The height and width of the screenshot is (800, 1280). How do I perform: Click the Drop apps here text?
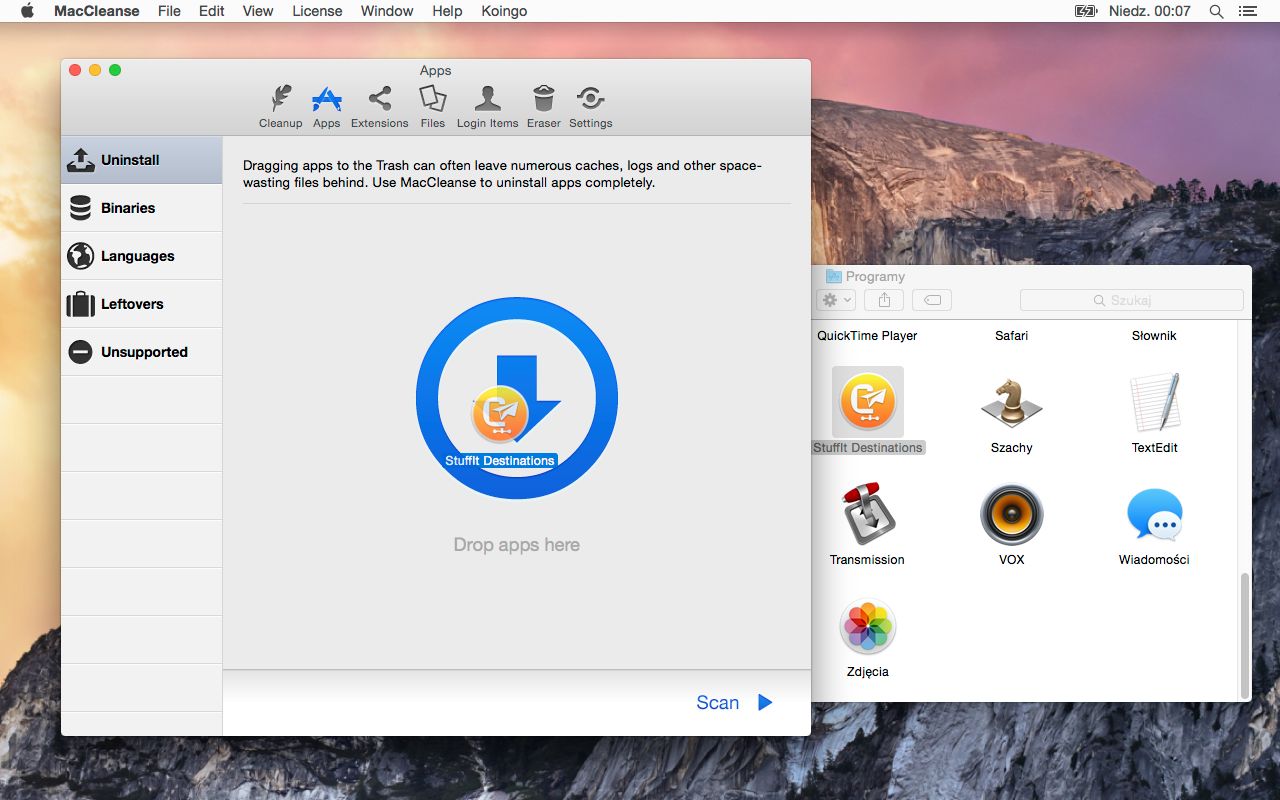click(516, 545)
